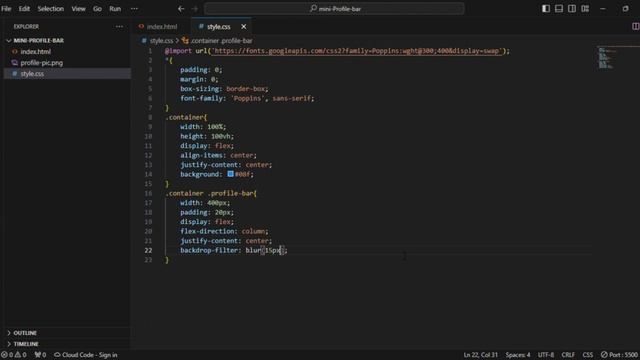640x360 pixels.
Task: Click the EXPLORER panel title
Action: [x=26, y=27]
